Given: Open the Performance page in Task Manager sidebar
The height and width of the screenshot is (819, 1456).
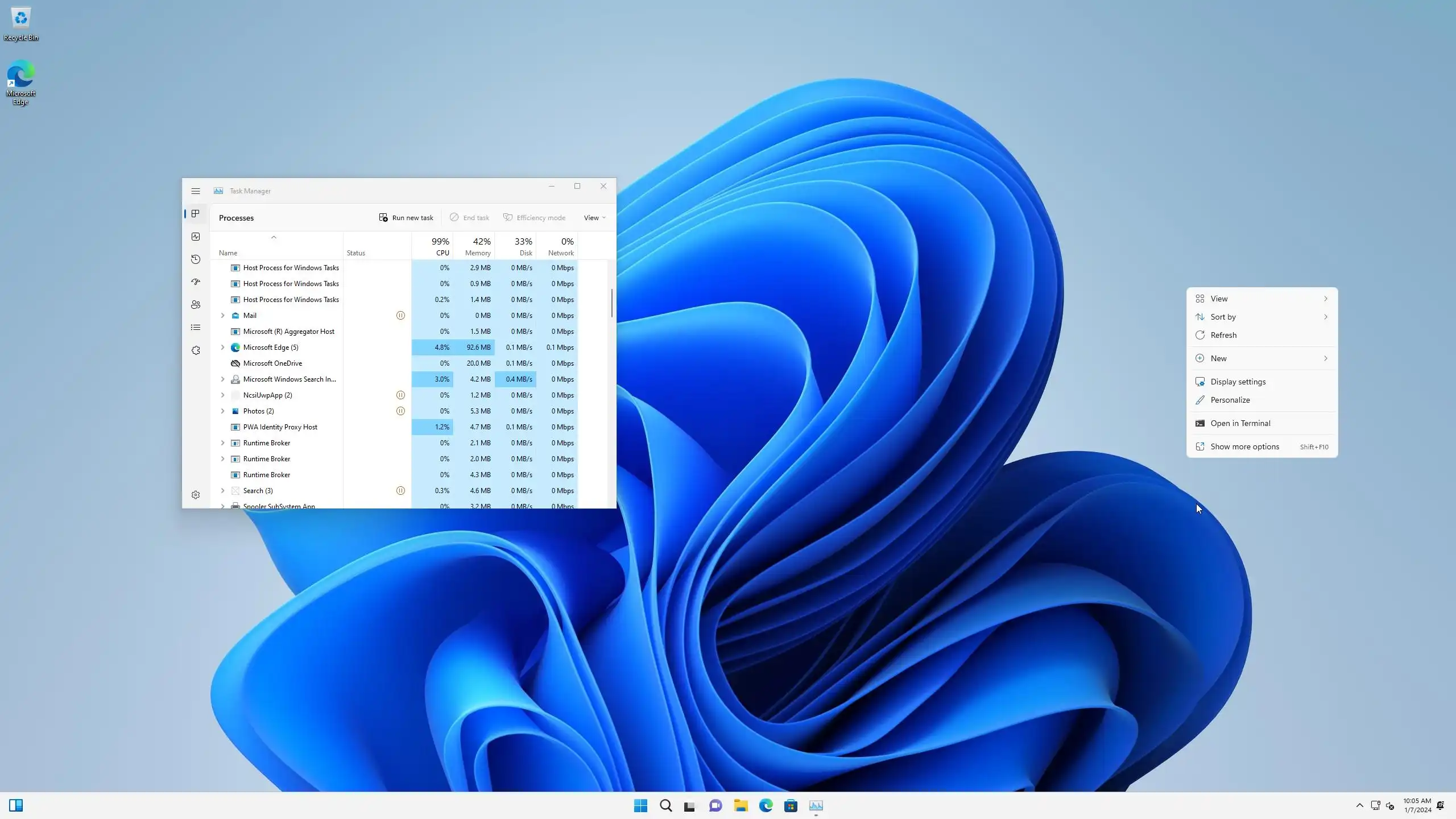Looking at the screenshot, I should click(196, 237).
